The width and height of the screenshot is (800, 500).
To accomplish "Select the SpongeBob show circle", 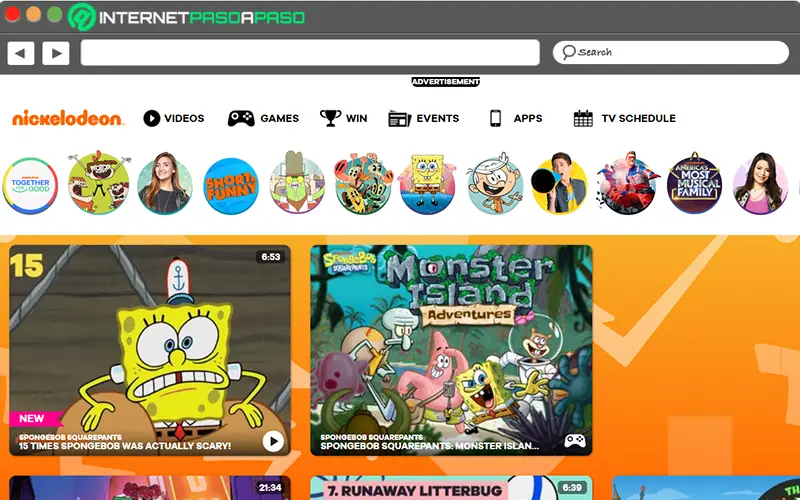I will [428, 185].
